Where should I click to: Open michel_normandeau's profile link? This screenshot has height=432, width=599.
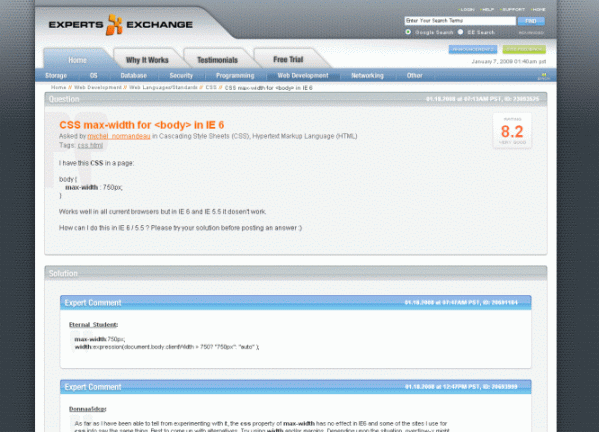[119, 136]
